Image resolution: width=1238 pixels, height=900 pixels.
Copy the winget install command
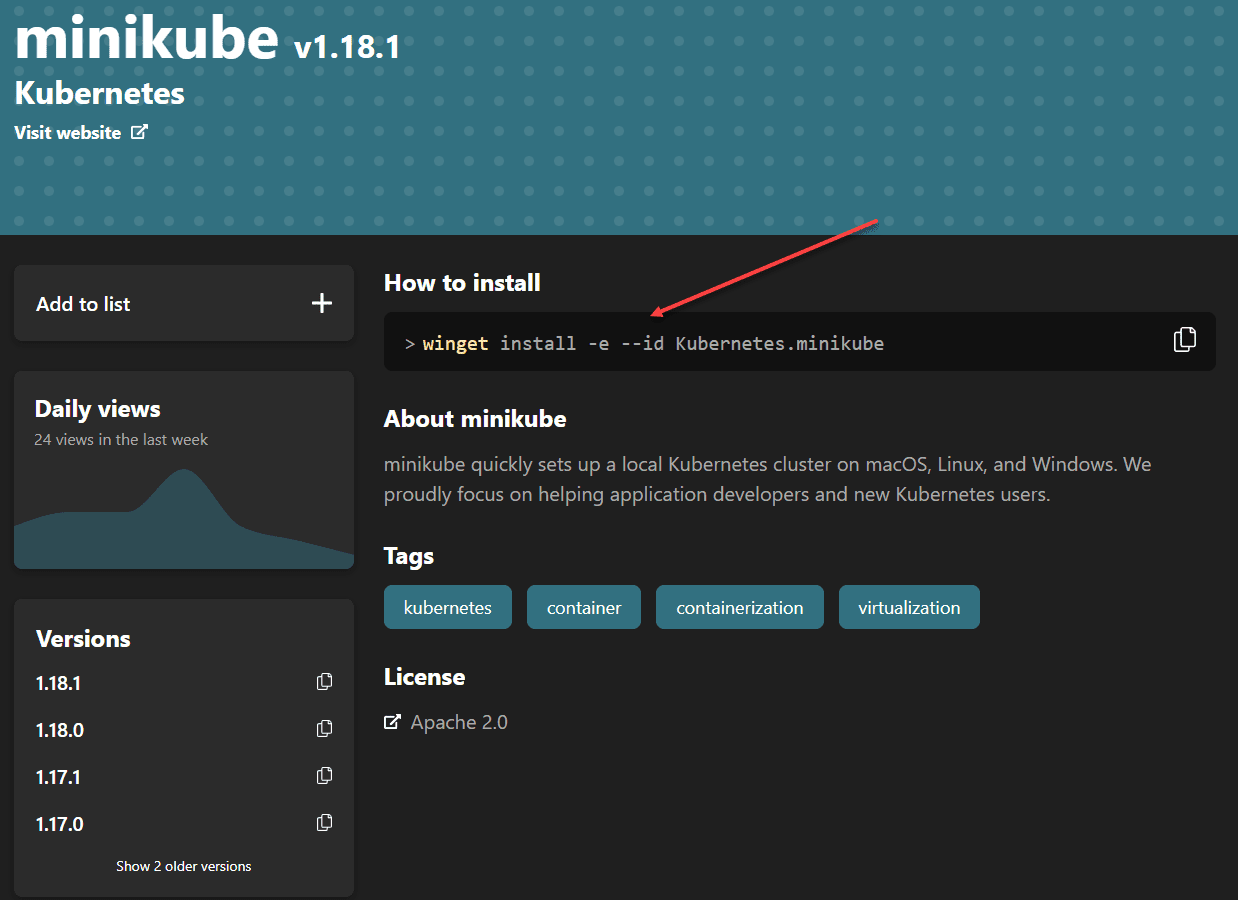(x=1184, y=340)
